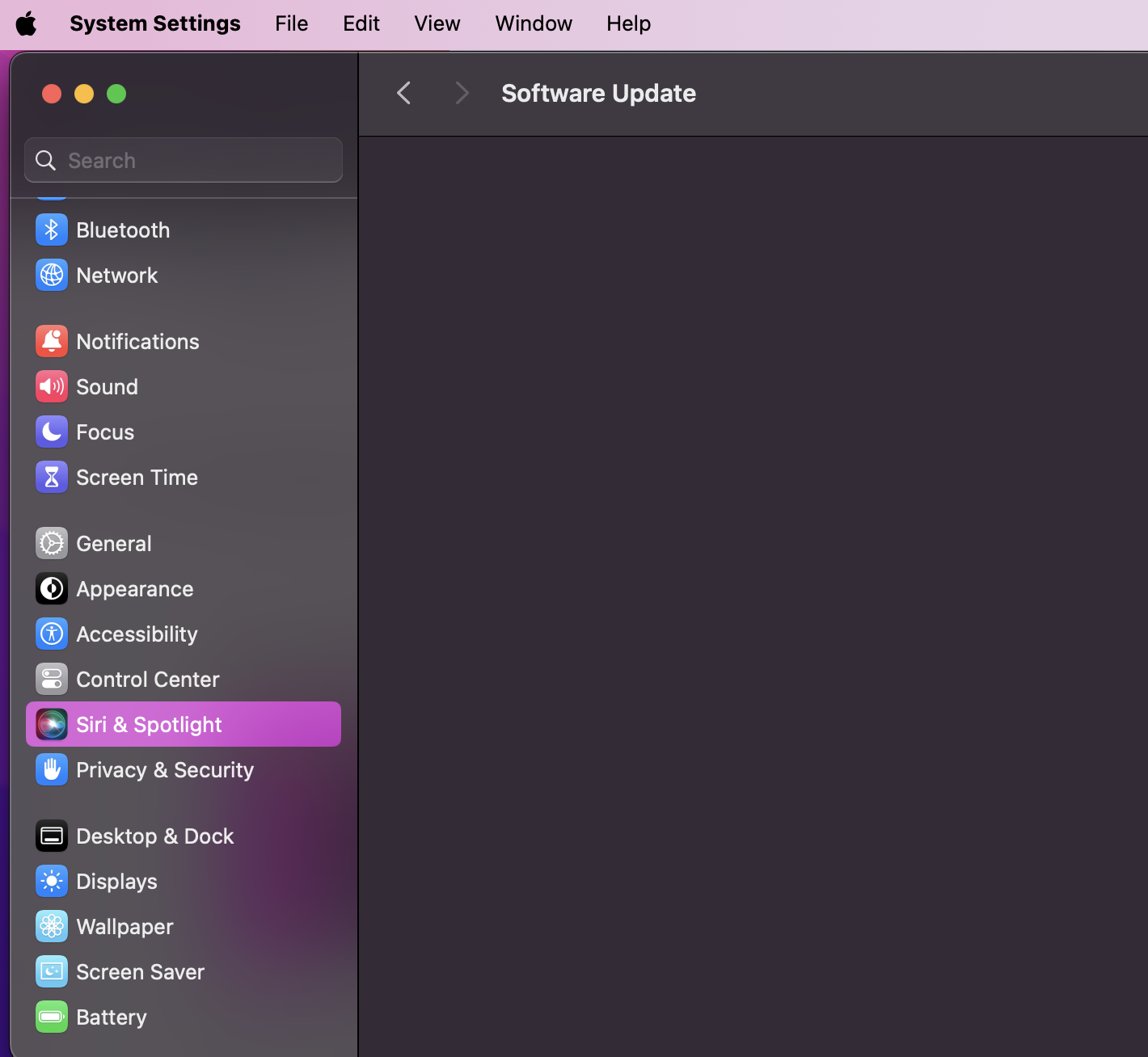The height and width of the screenshot is (1057, 1148).
Task: Open the Apple menu
Action: click(x=27, y=23)
